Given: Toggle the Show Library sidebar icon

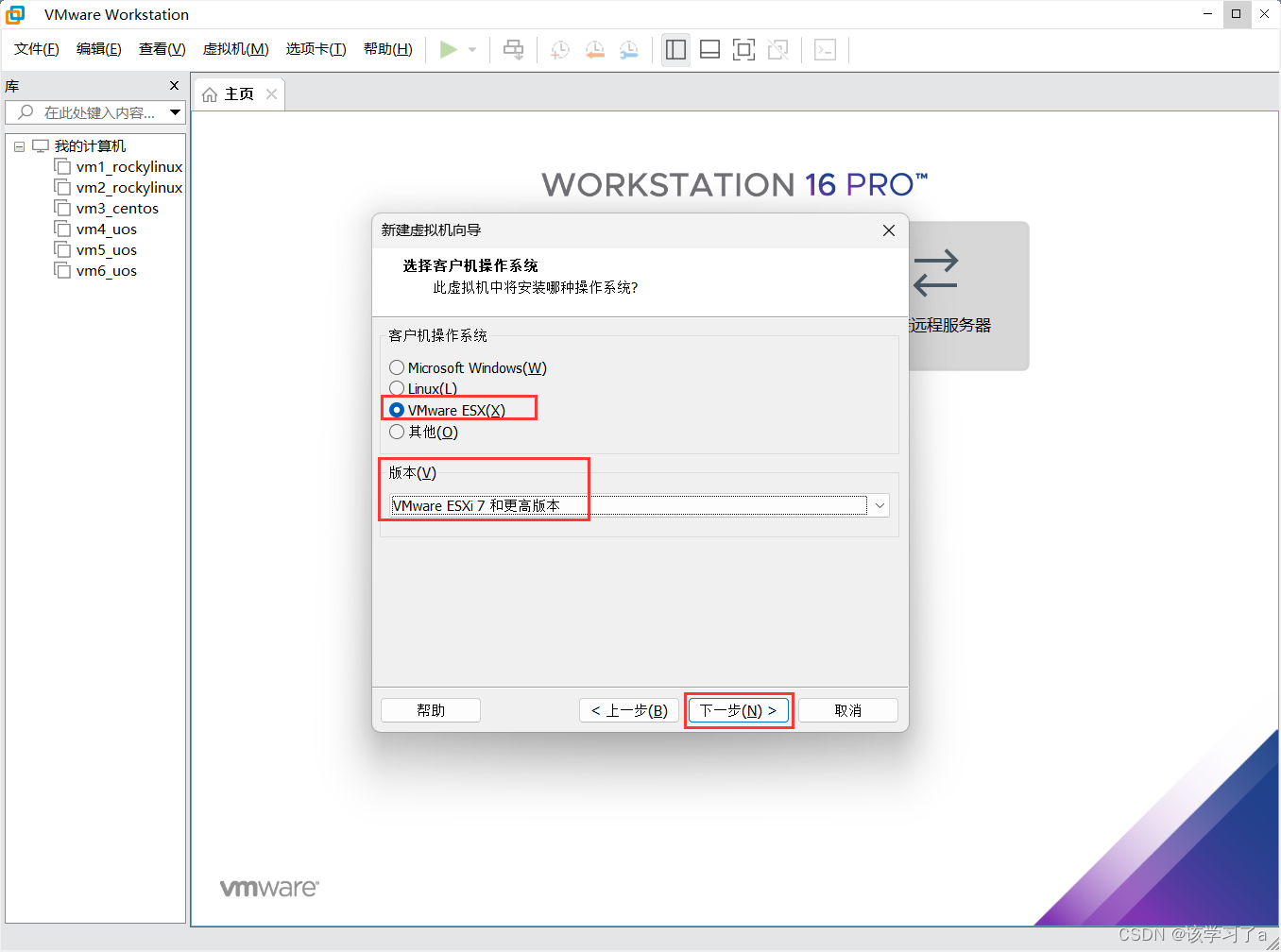Looking at the screenshot, I should [x=675, y=50].
